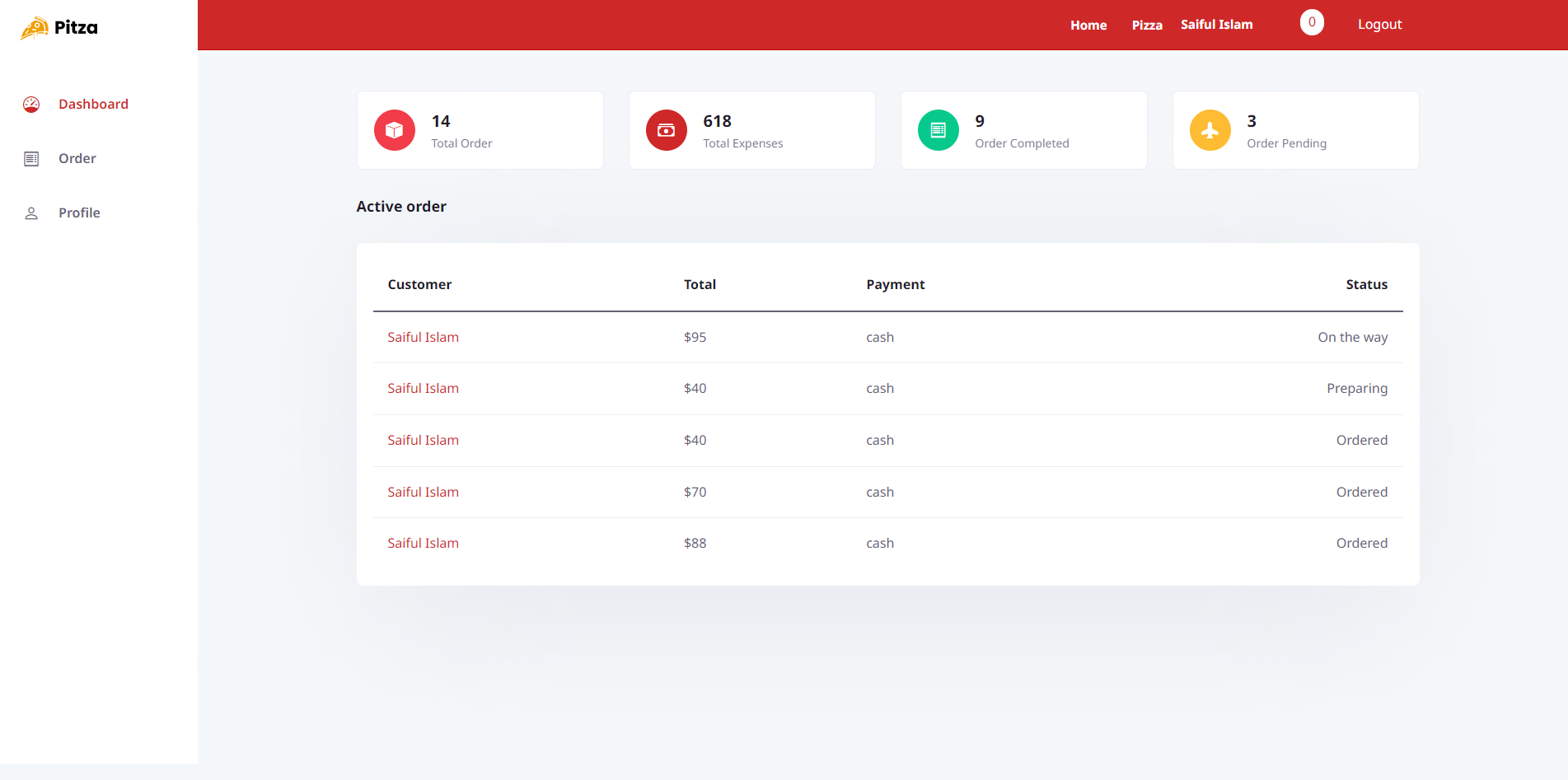This screenshot has height=780, width=1568.
Task: Click the cash payment in the Preparing row
Action: 880,388
